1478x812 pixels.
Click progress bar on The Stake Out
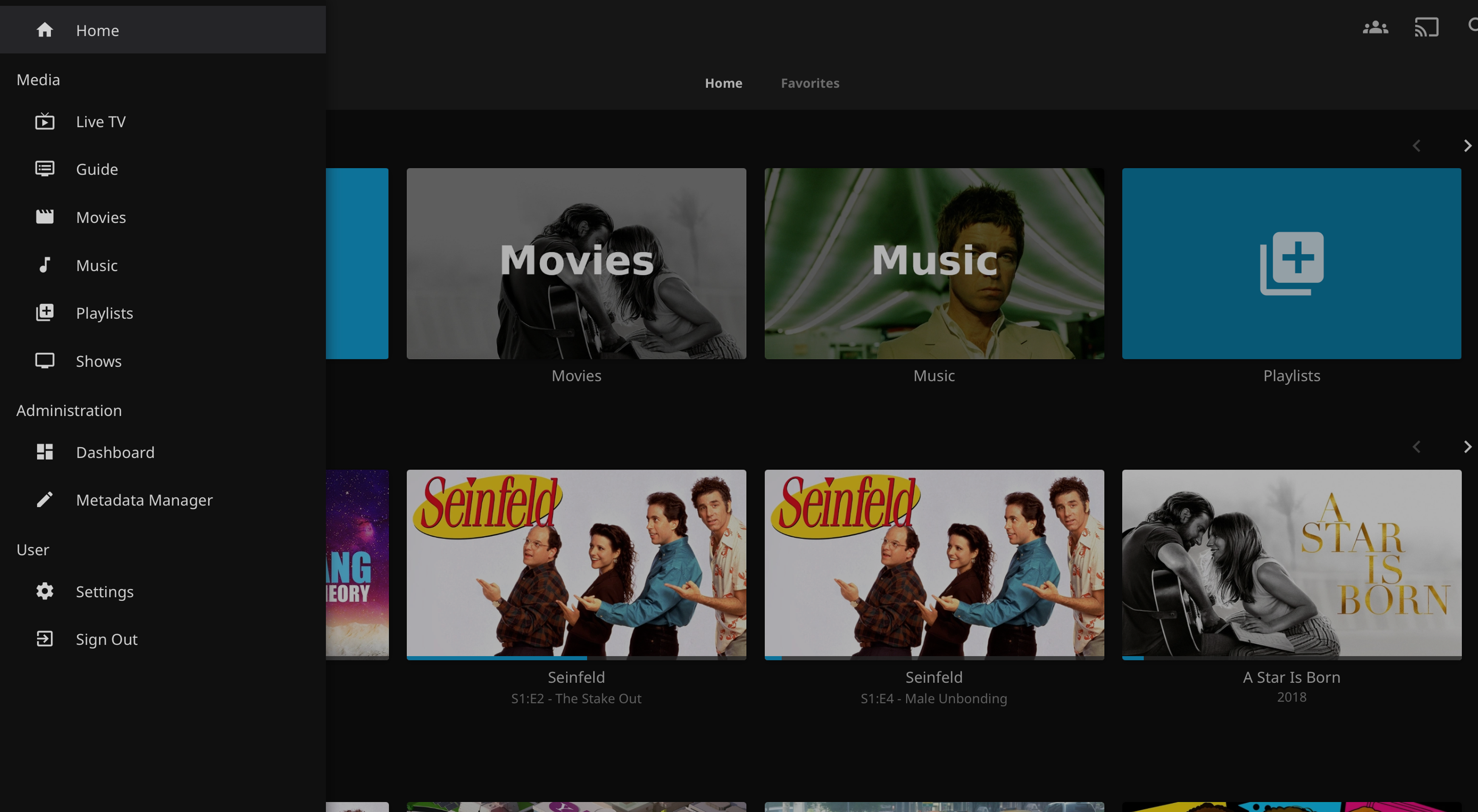[576, 658]
